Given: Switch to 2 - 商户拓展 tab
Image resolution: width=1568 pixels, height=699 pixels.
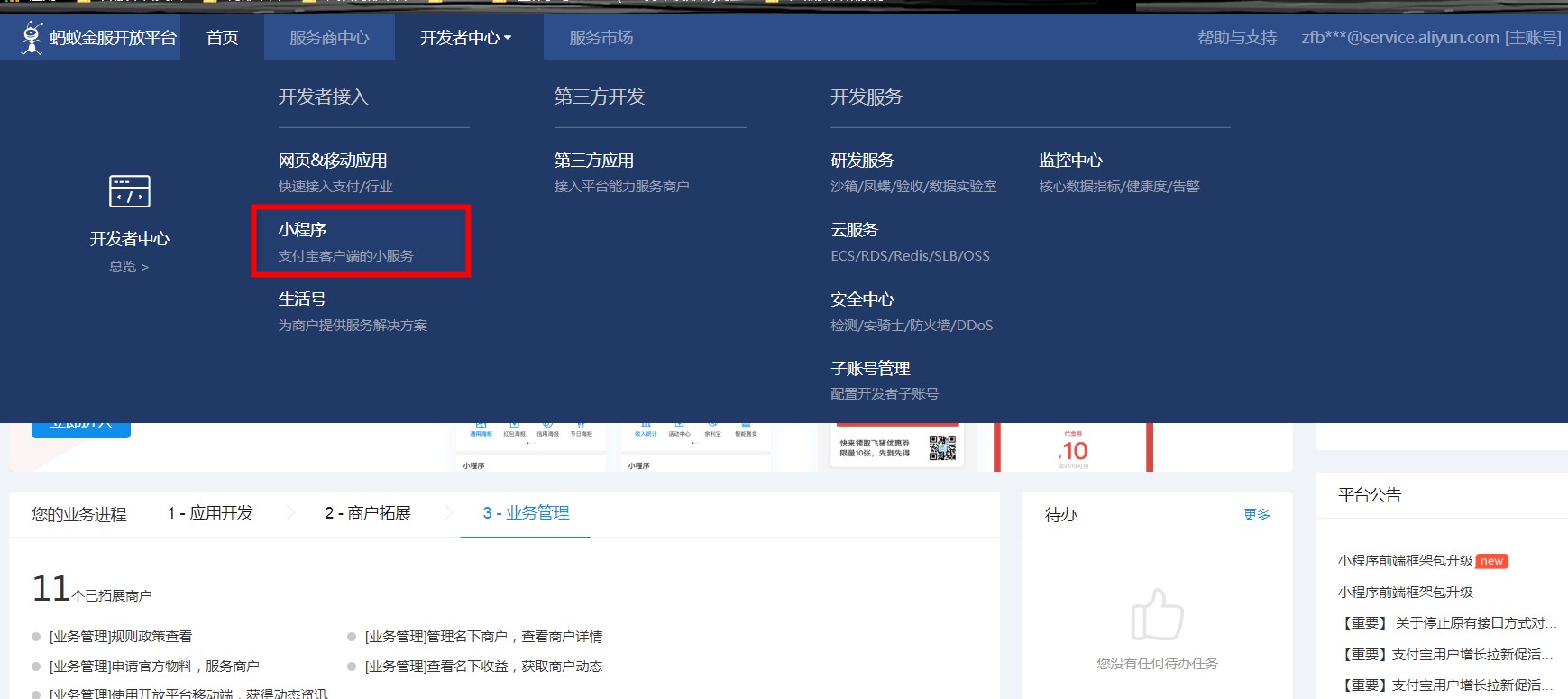Looking at the screenshot, I should coord(368,513).
